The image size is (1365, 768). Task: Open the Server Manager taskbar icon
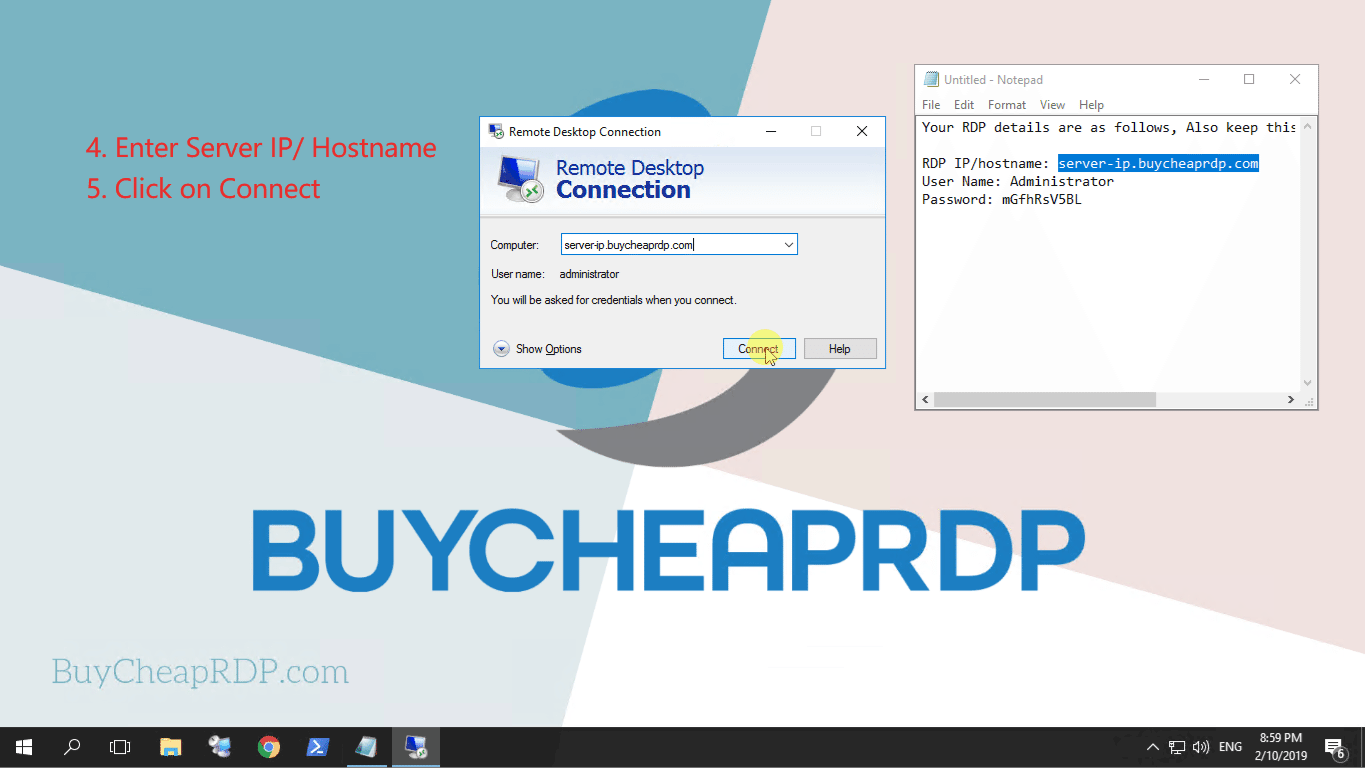(220, 747)
